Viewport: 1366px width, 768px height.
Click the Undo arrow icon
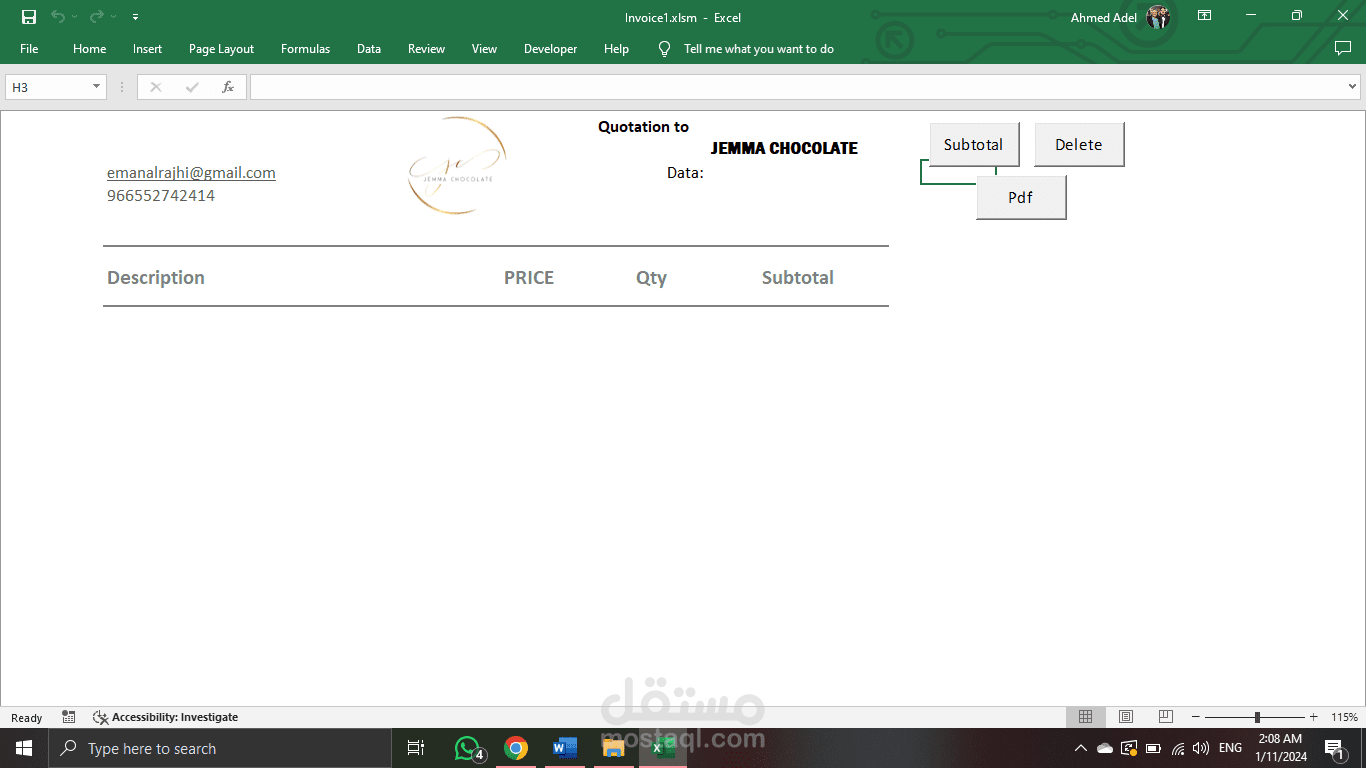pyautogui.click(x=58, y=17)
